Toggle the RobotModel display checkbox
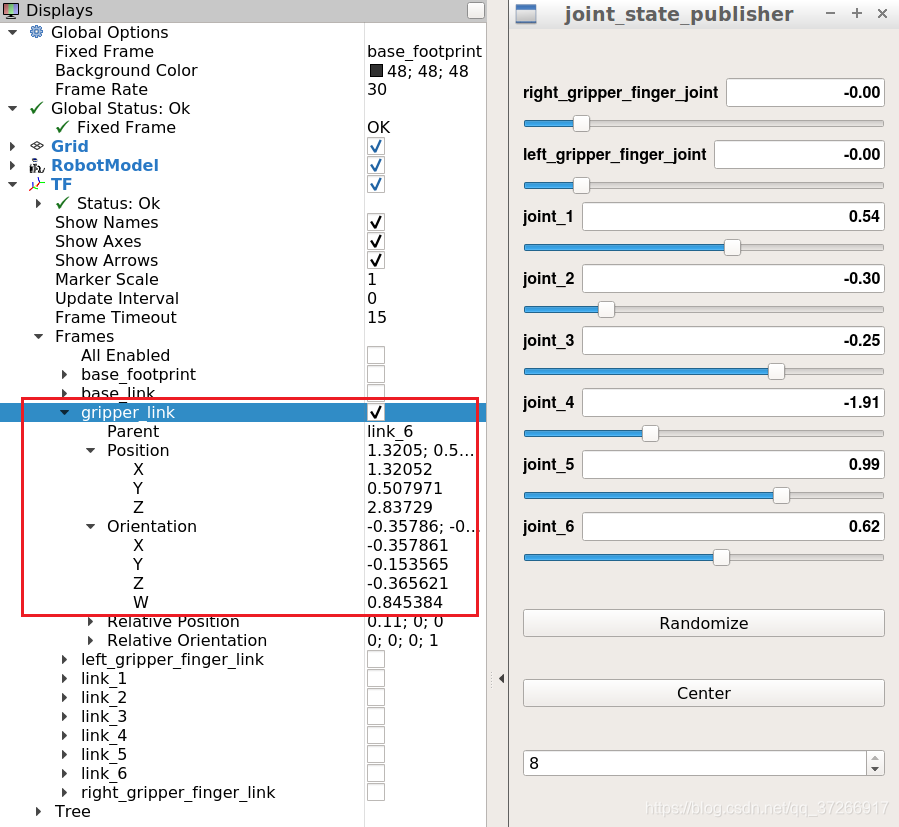 click(x=376, y=165)
